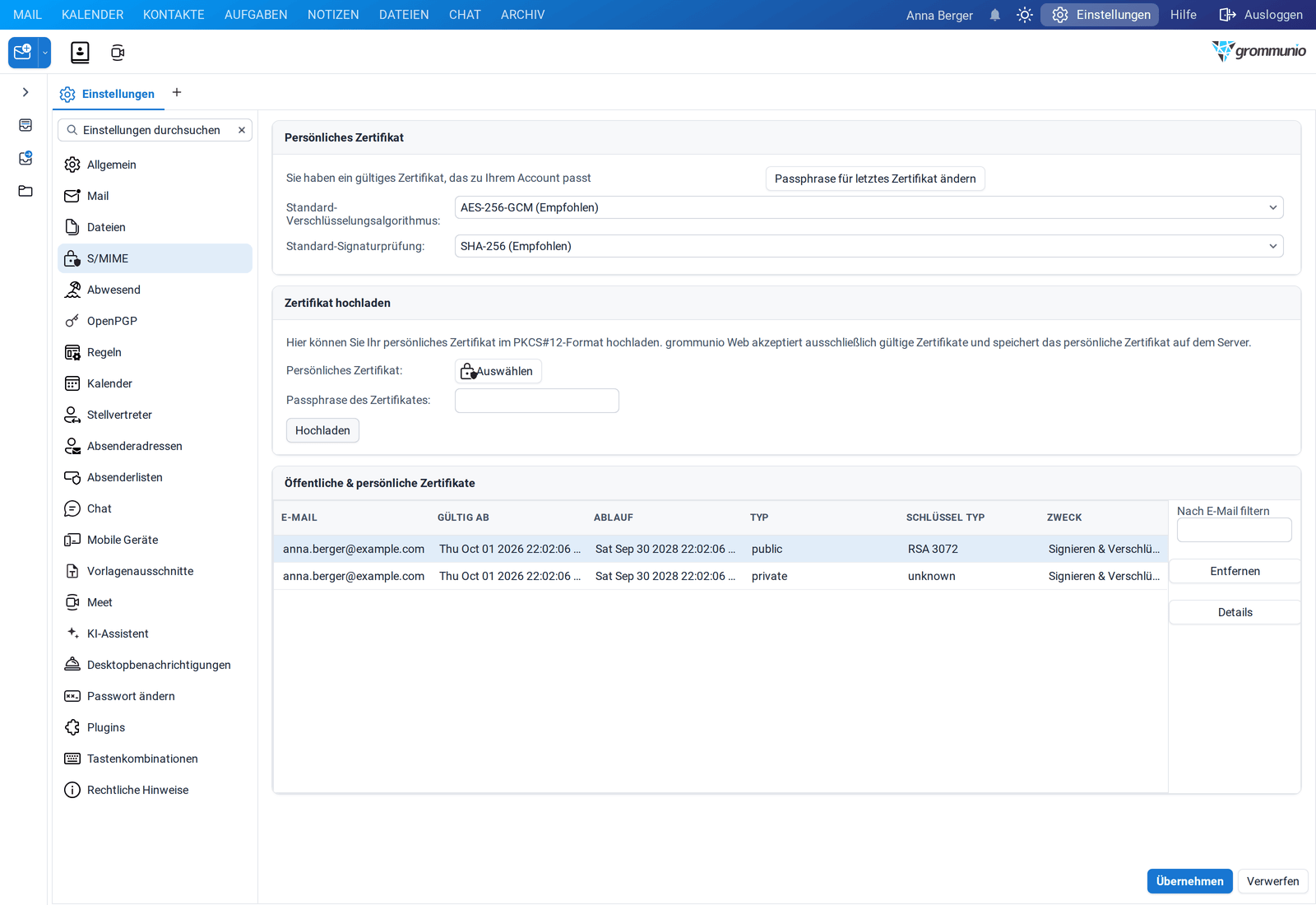Add a new tab with plus icon

177,92
